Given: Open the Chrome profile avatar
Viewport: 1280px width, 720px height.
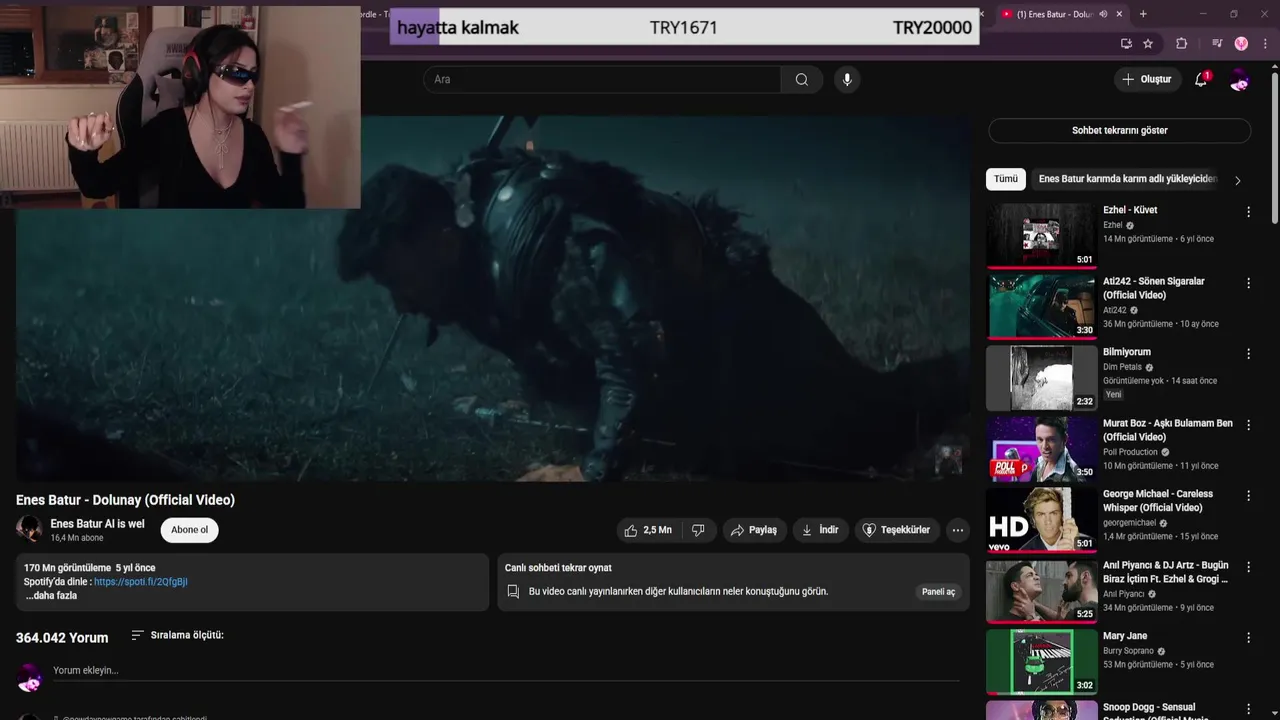Looking at the screenshot, I should click(x=1241, y=43).
